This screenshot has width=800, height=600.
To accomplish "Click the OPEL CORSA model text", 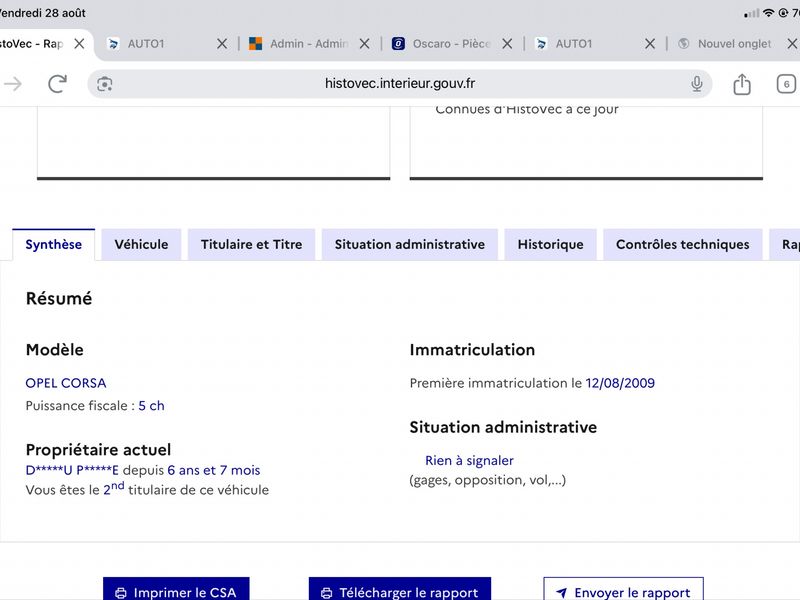I will [66, 383].
